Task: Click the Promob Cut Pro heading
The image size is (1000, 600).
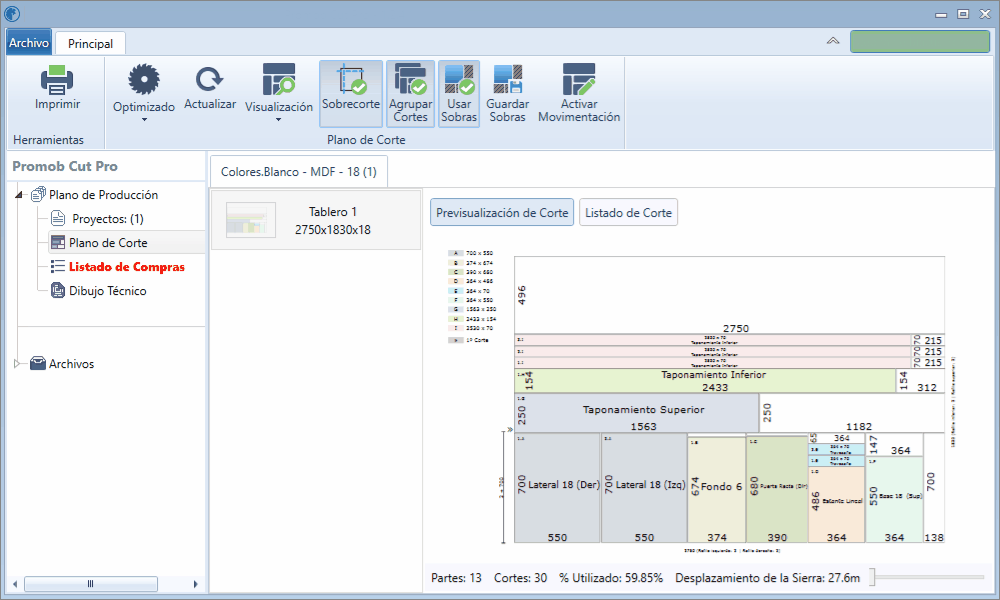Action: click(x=65, y=166)
